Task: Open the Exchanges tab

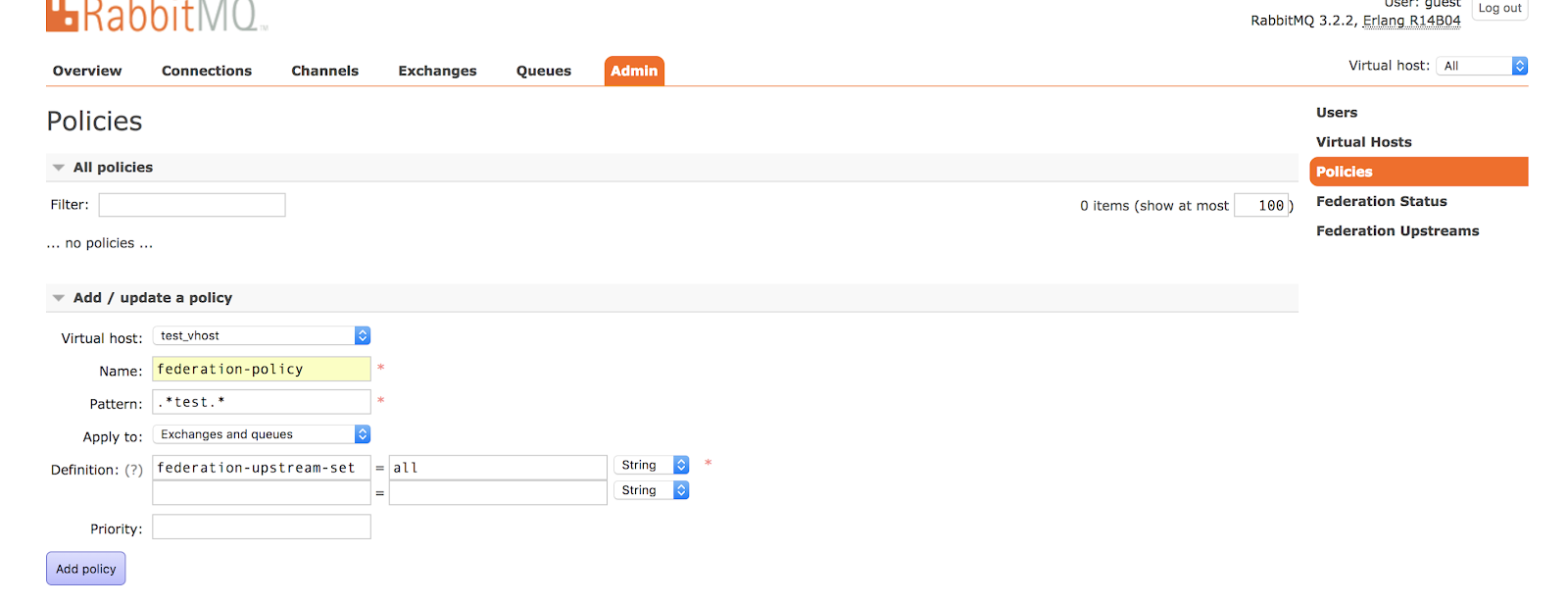Action: pos(436,70)
